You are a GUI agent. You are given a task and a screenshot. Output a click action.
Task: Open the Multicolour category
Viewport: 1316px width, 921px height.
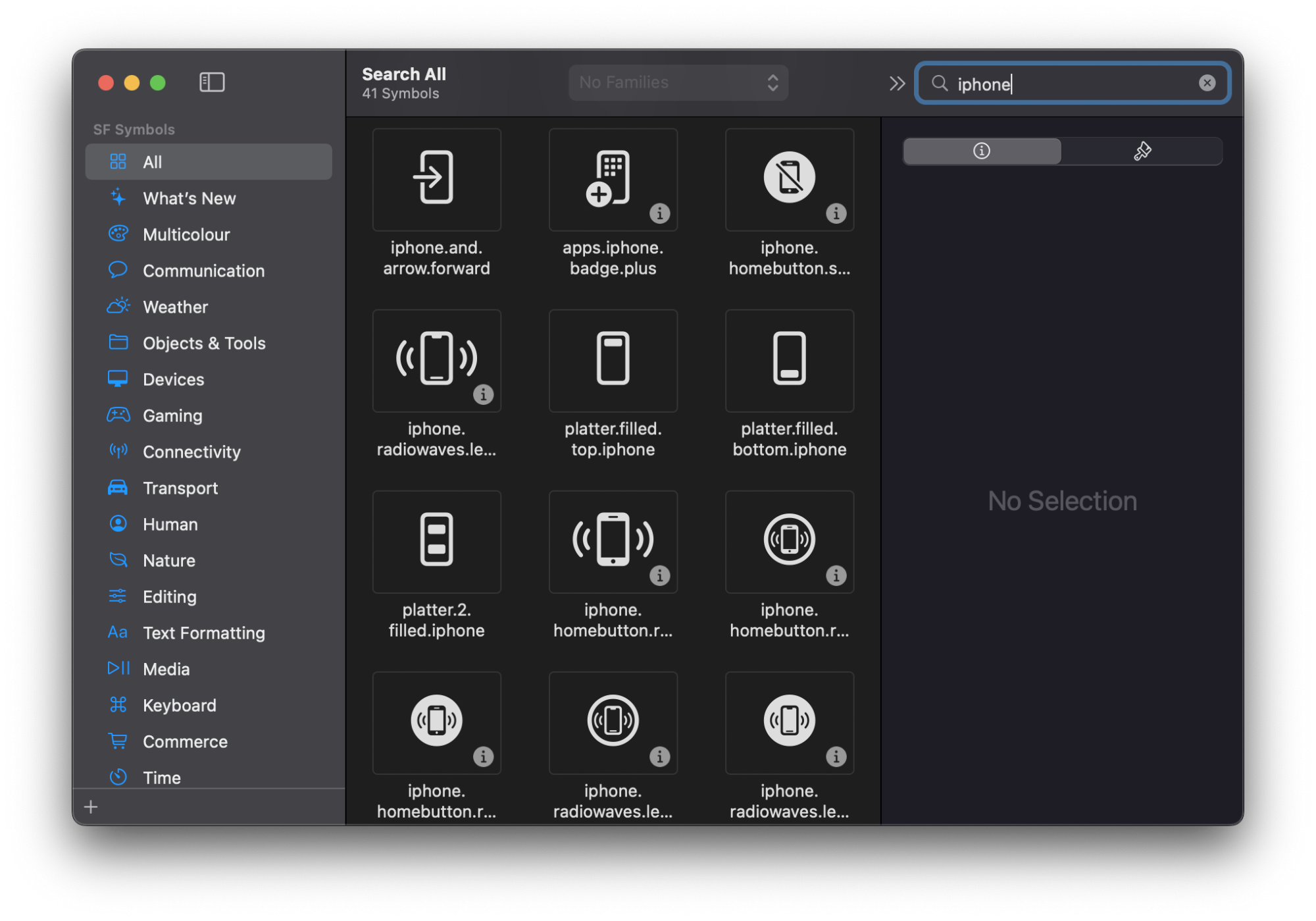tap(186, 234)
